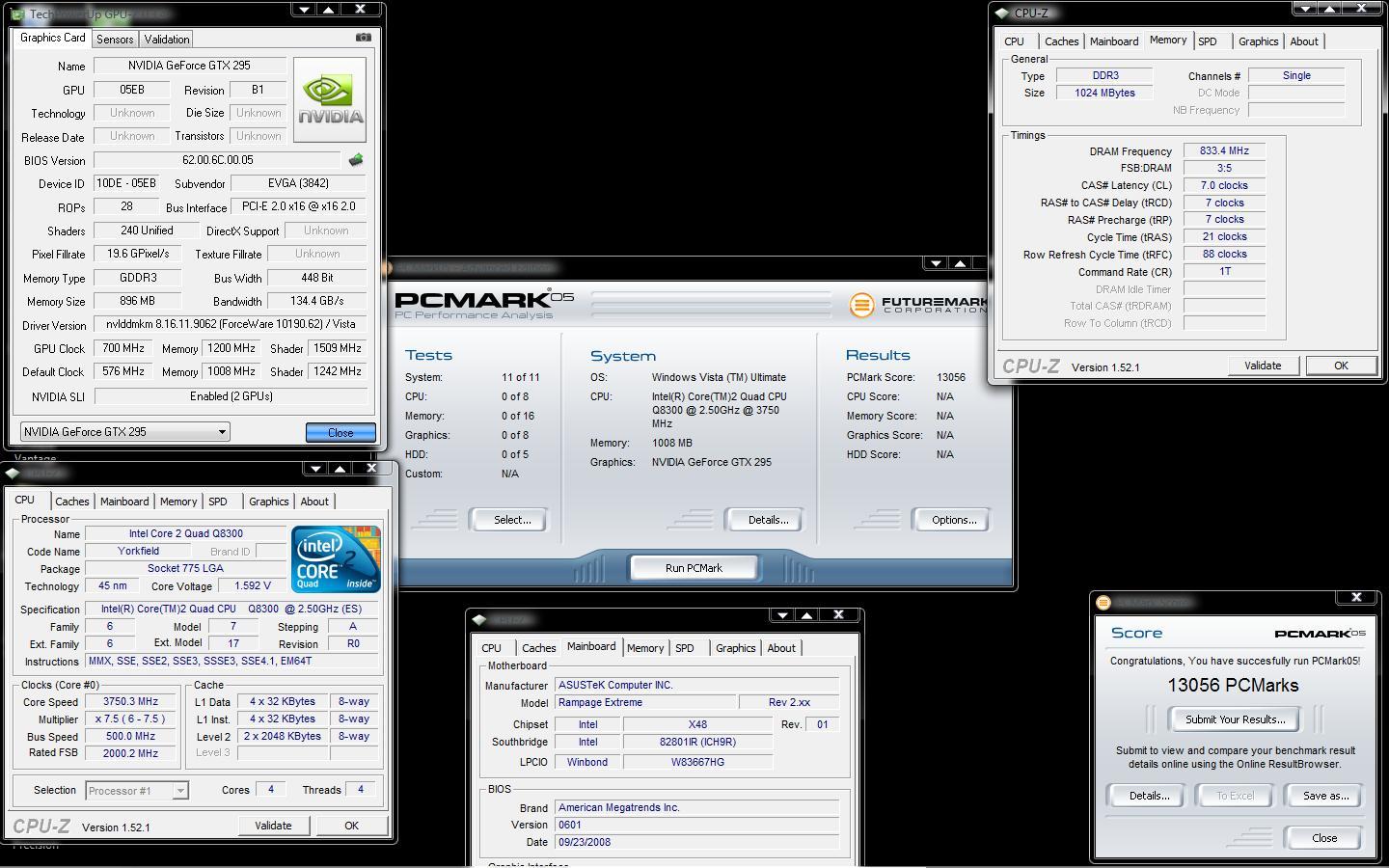Image resolution: width=1389 pixels, height=868 pixels.
Task: Open Graphics tab in CPU-Z memory window
Action: click(x=1258, y=41)
